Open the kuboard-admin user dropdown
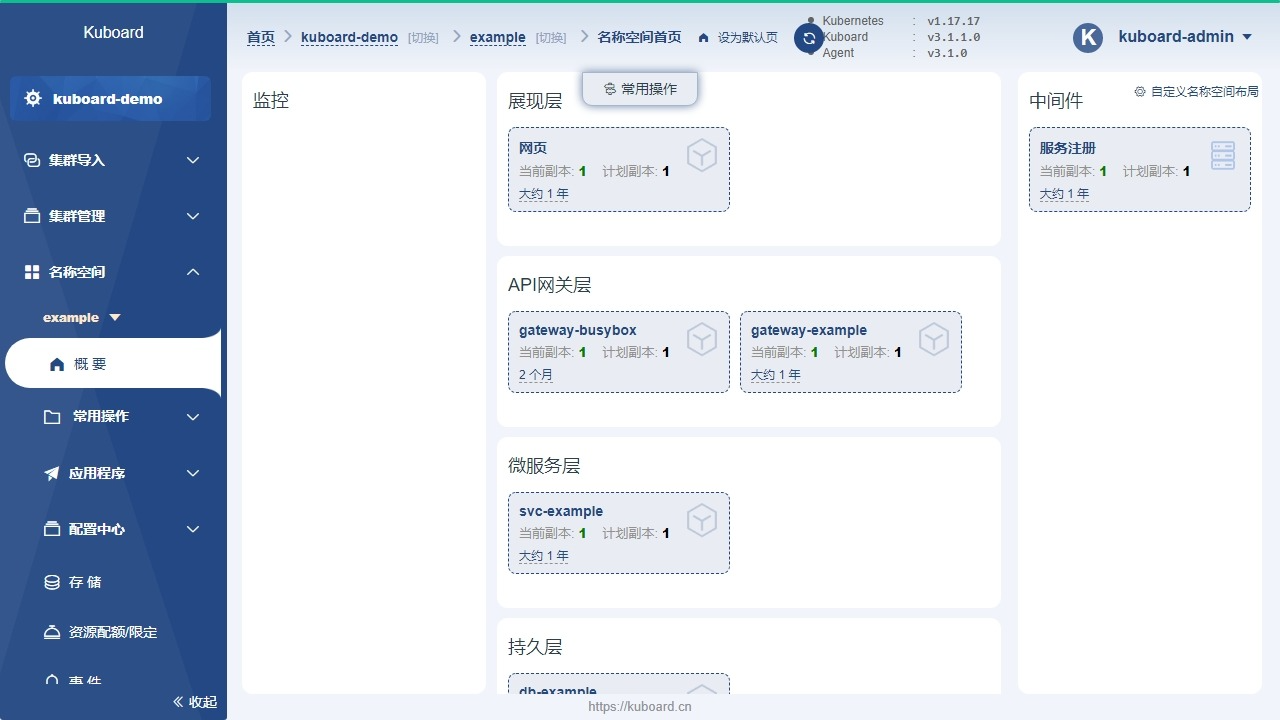1280x720 pixels. [x=1185, y=37]
